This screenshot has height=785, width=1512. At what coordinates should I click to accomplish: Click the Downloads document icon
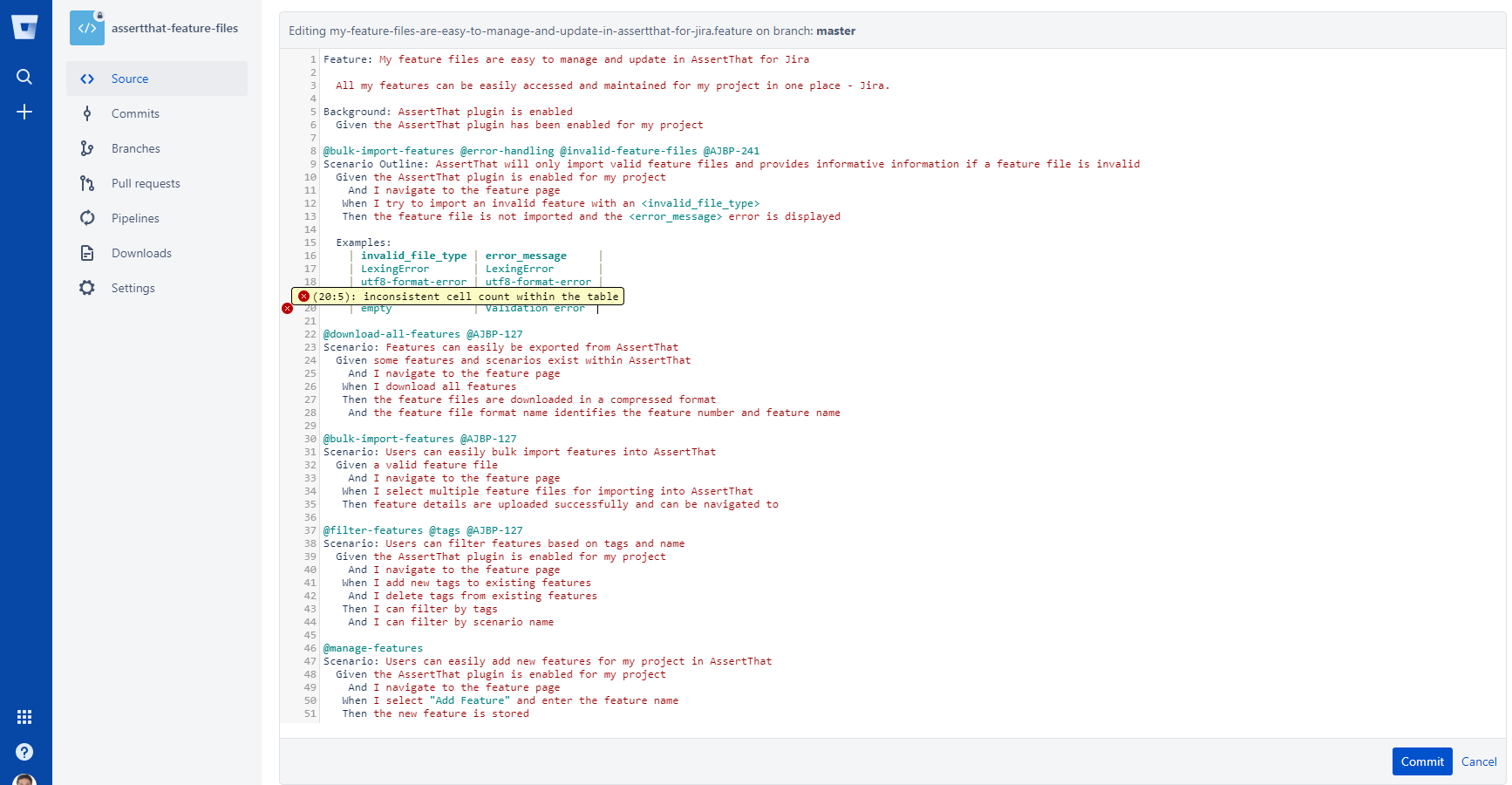pos(87,253)
